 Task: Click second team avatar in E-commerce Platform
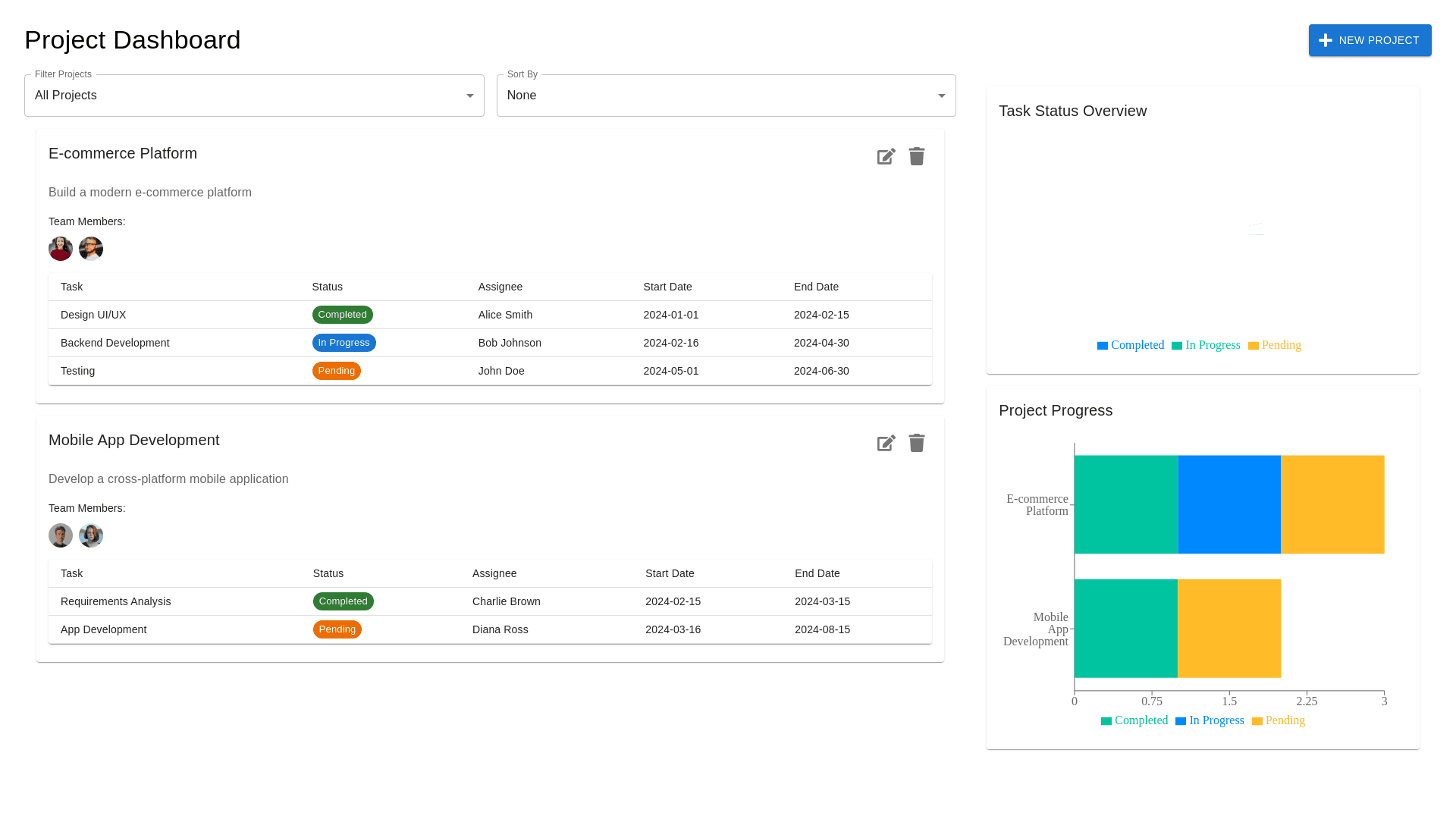pos(91,249)
